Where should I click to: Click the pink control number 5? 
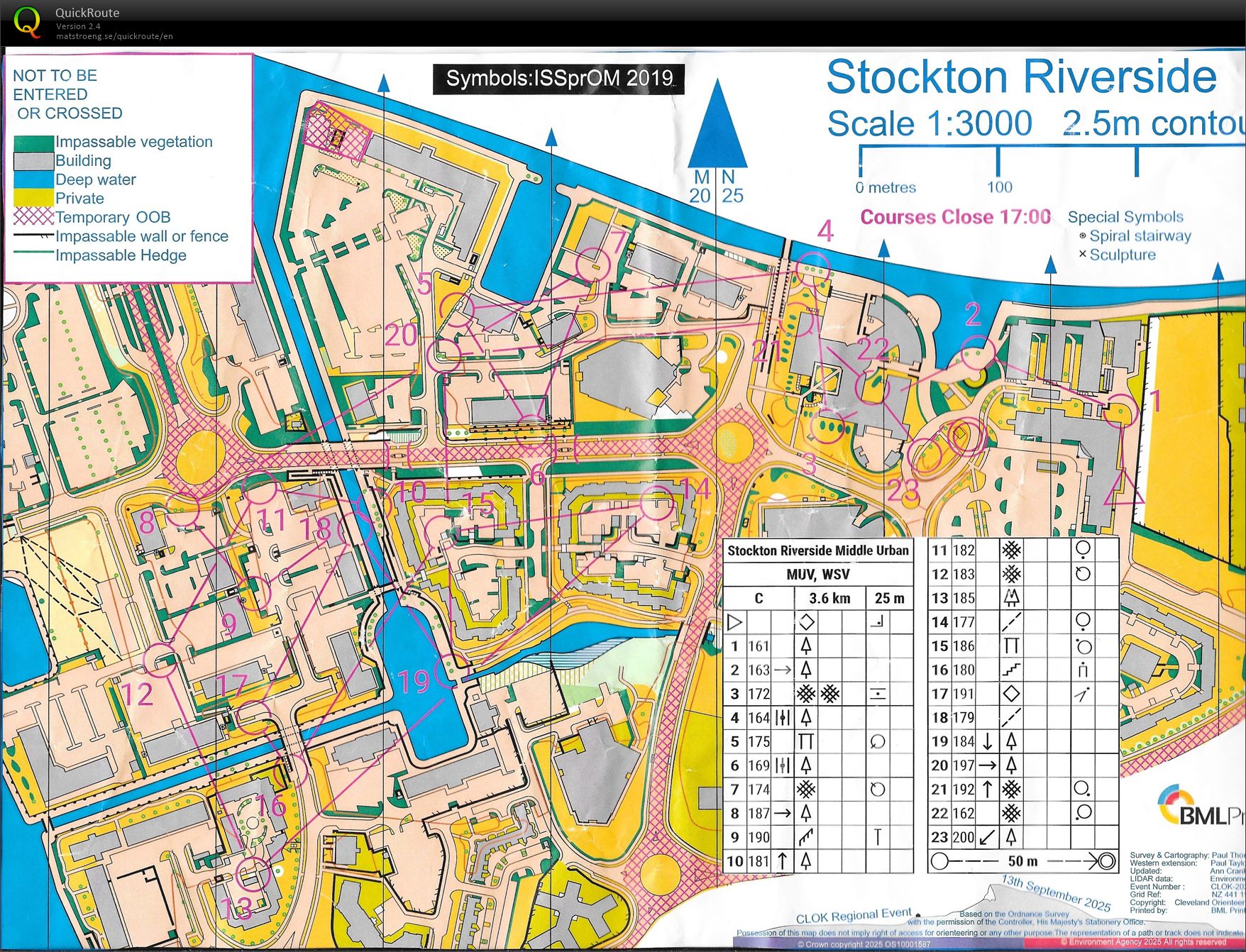pyautogui.click(x=424, y=284)
